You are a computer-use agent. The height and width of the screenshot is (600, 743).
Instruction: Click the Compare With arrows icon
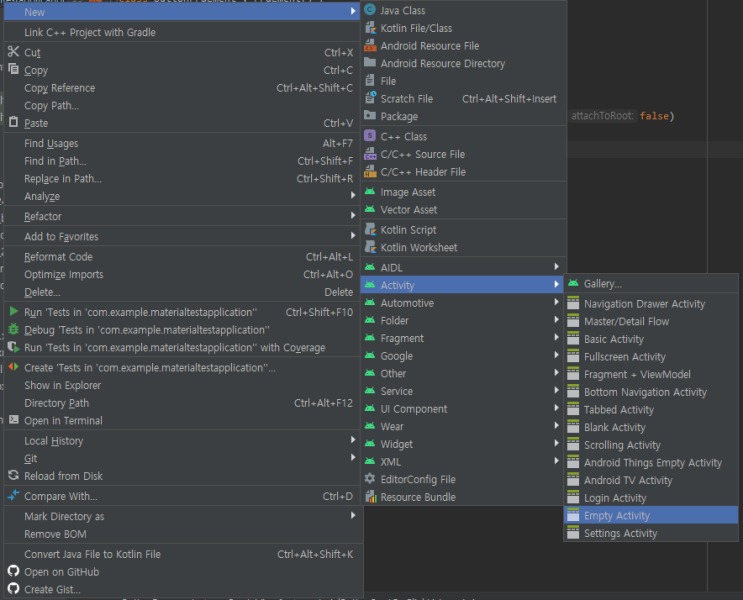[14, 496]
